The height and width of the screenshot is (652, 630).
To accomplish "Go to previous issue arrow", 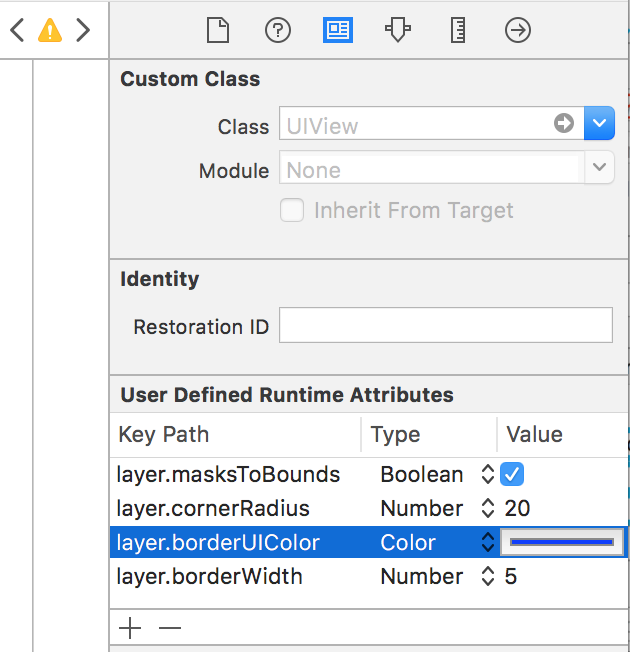I will [17, 30].
